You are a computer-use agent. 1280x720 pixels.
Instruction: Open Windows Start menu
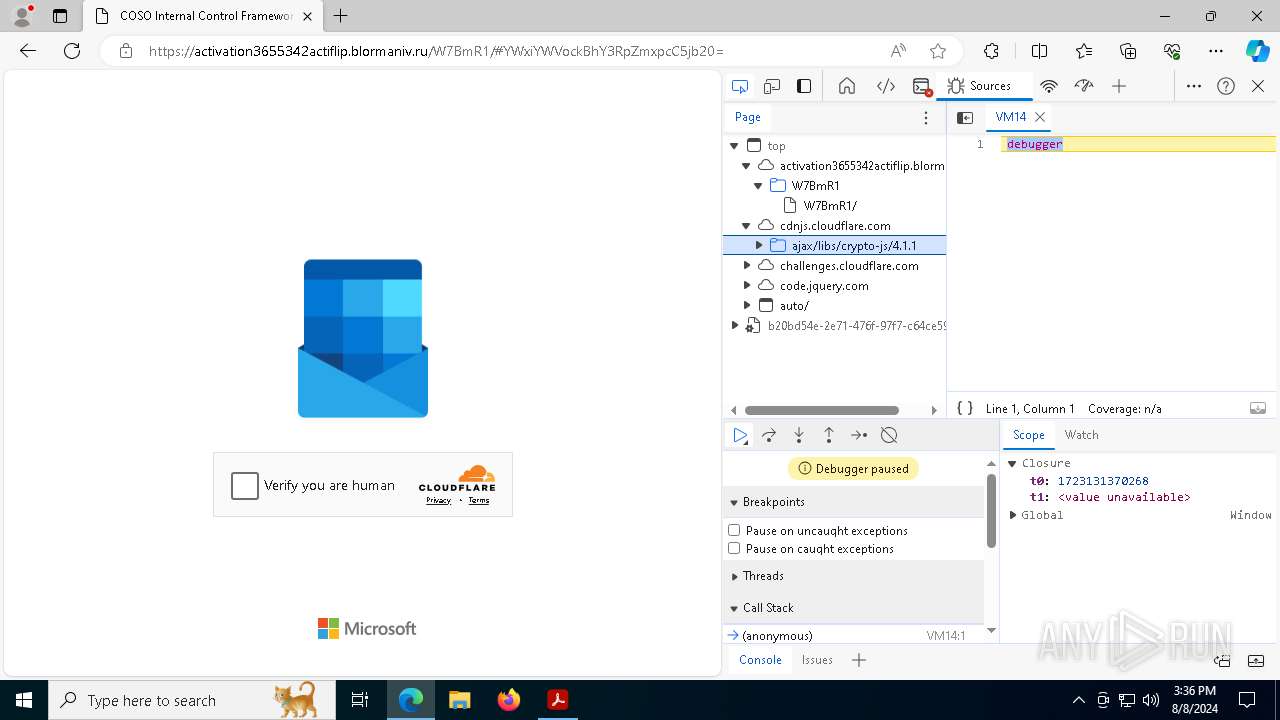click(24, 700)
